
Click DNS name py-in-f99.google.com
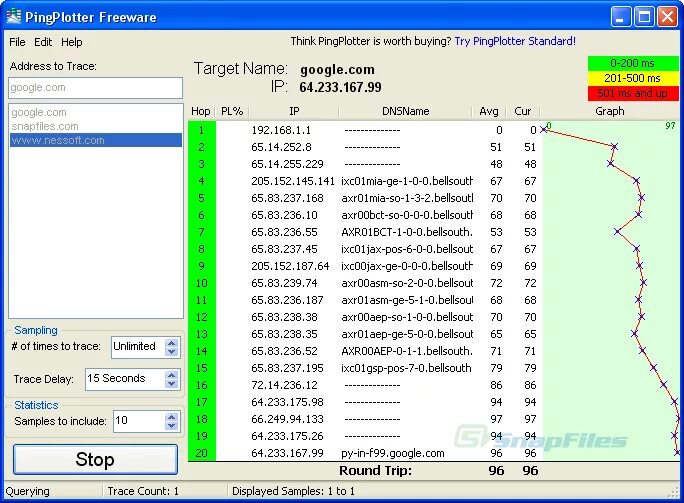[x=393, y=453]
